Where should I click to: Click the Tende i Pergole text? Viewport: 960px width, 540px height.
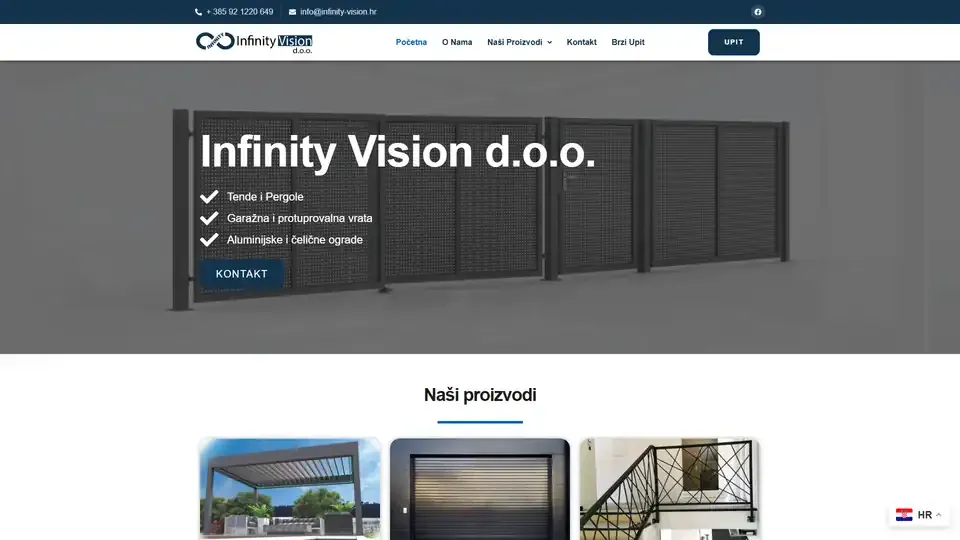(x=265, y=197)
